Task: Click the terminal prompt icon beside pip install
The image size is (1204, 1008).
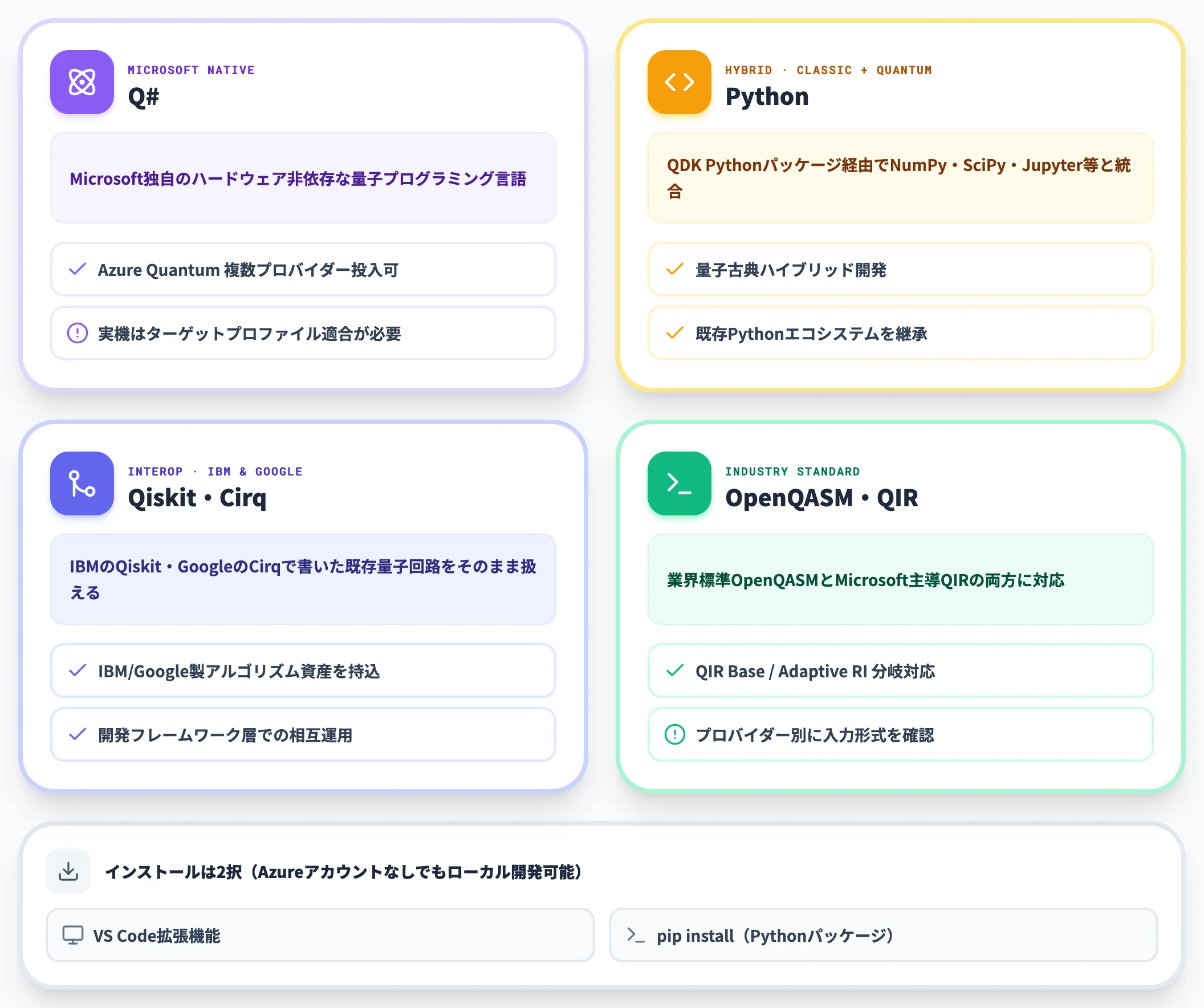Action: 636,935
